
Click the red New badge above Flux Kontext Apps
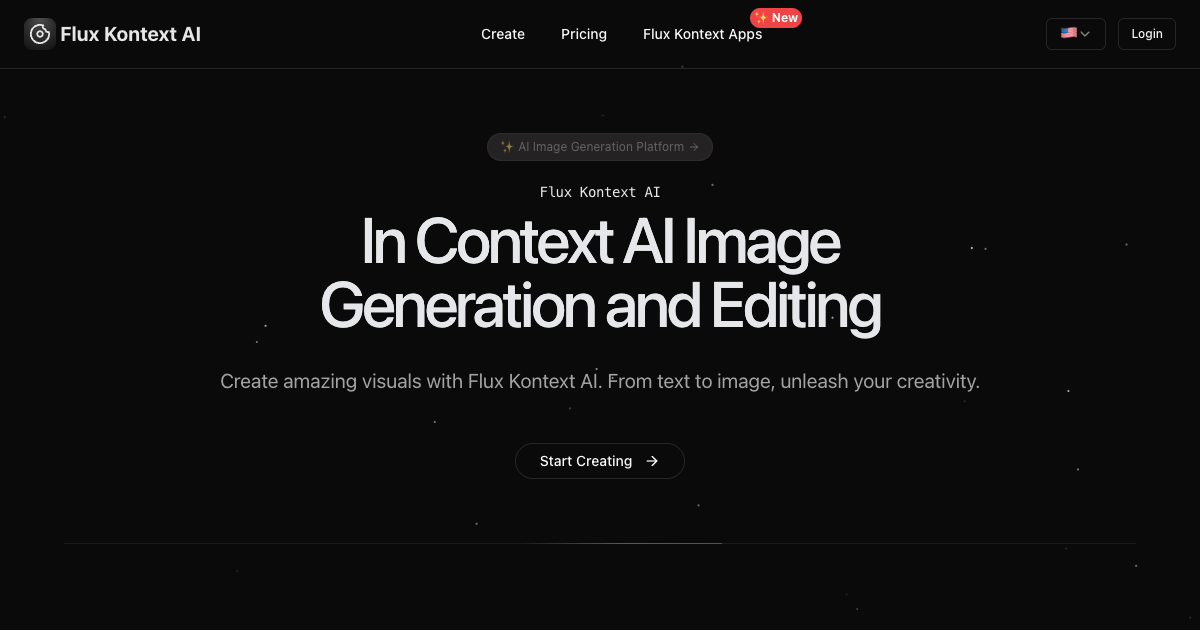pyautogui.click(x=776, y=17)
